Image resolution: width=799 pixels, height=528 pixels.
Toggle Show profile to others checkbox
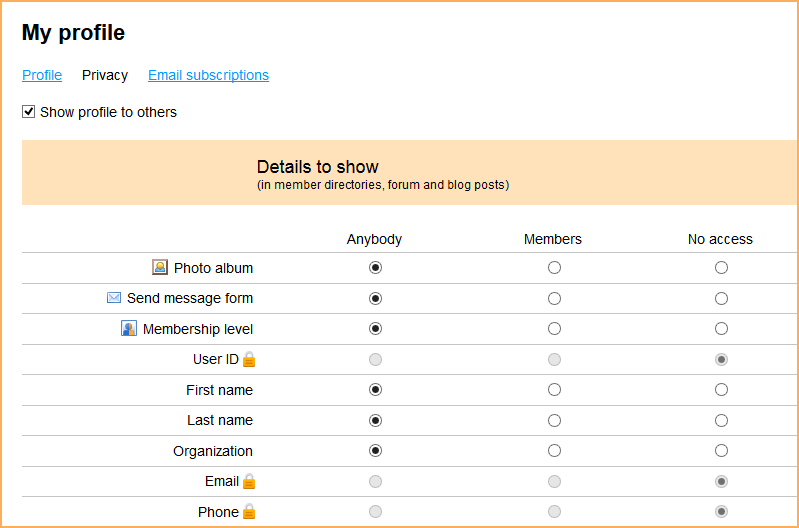(x=29, y=112)
